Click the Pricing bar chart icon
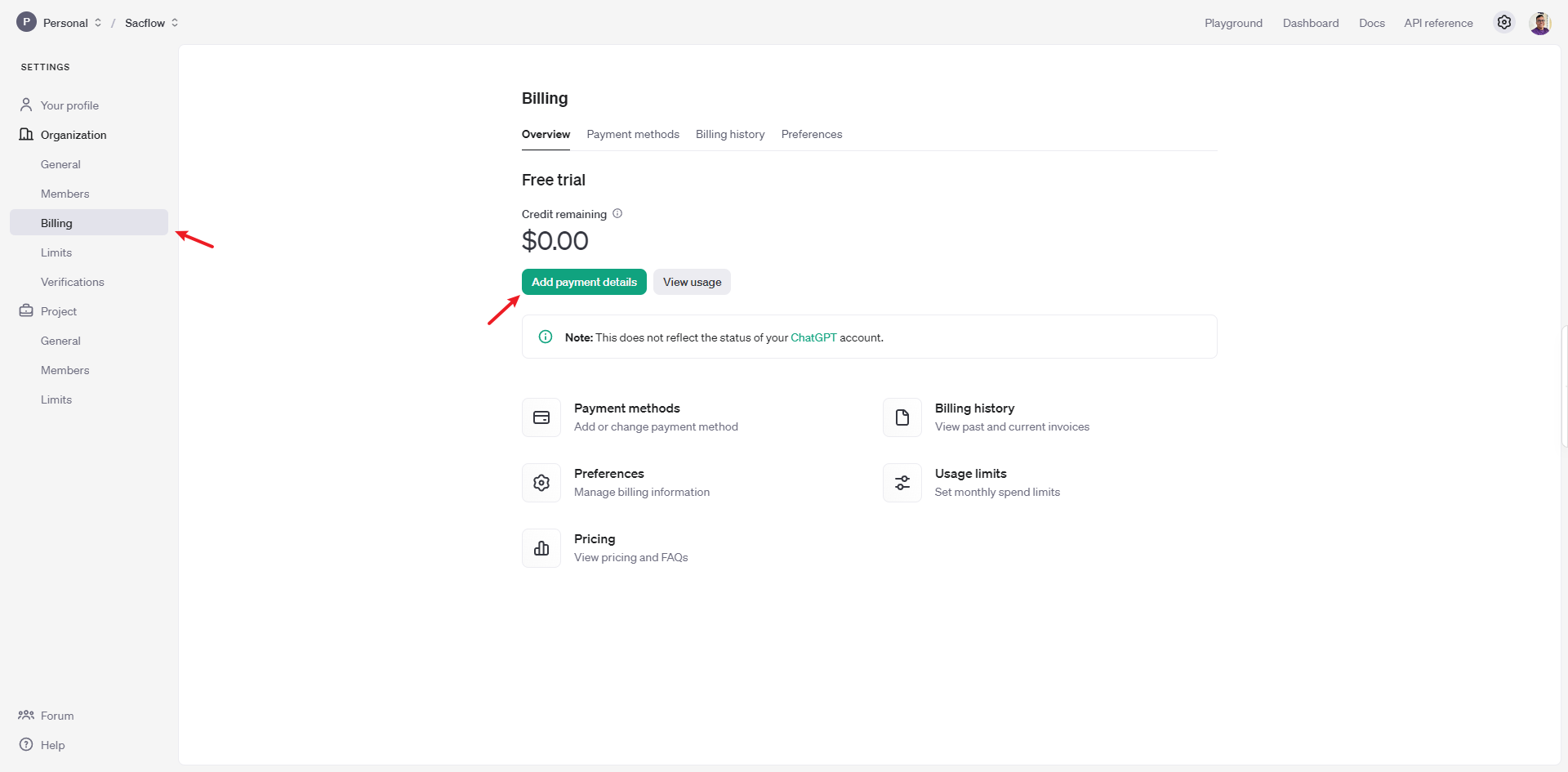The width and height of the screenshot is (1568, 772). (541, 548)
